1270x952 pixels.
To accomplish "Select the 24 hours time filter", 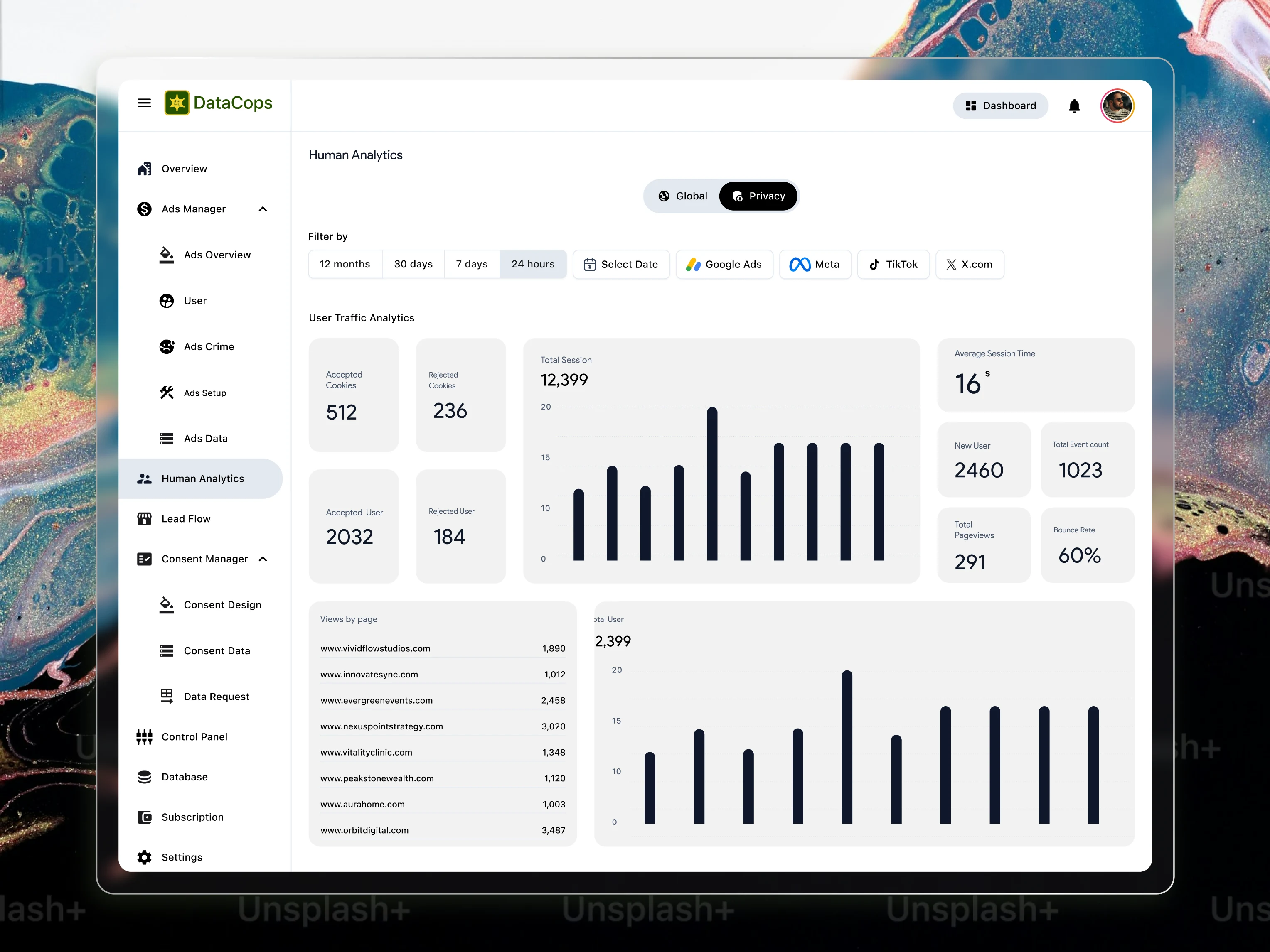I will click(533, 265).
